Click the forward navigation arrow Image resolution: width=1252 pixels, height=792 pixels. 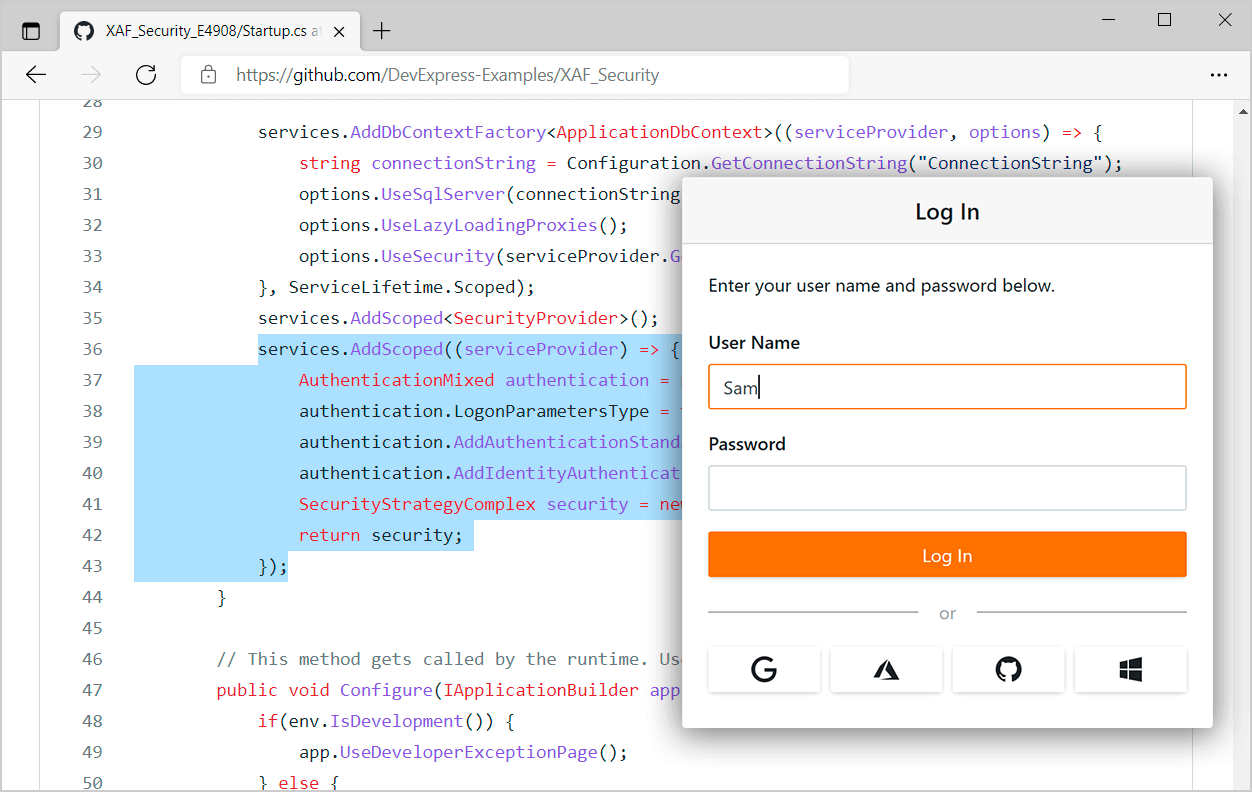[90, 74]
